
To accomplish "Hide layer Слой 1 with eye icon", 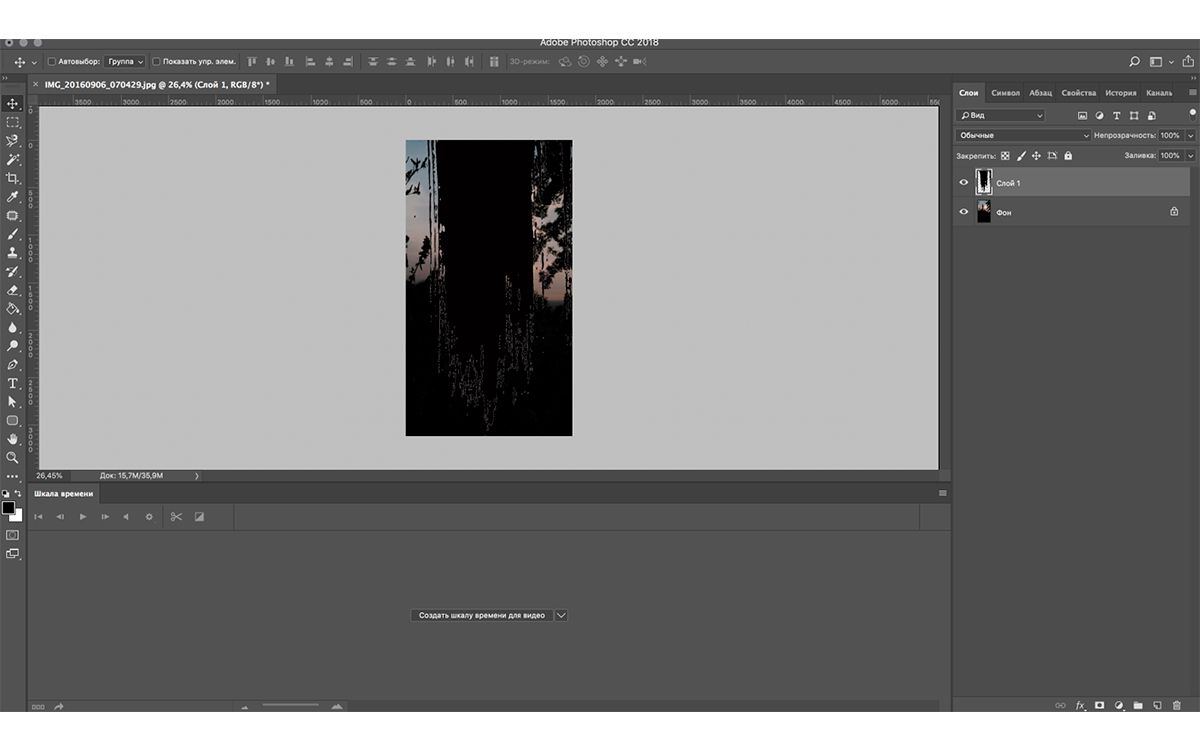I will [964, 183].
